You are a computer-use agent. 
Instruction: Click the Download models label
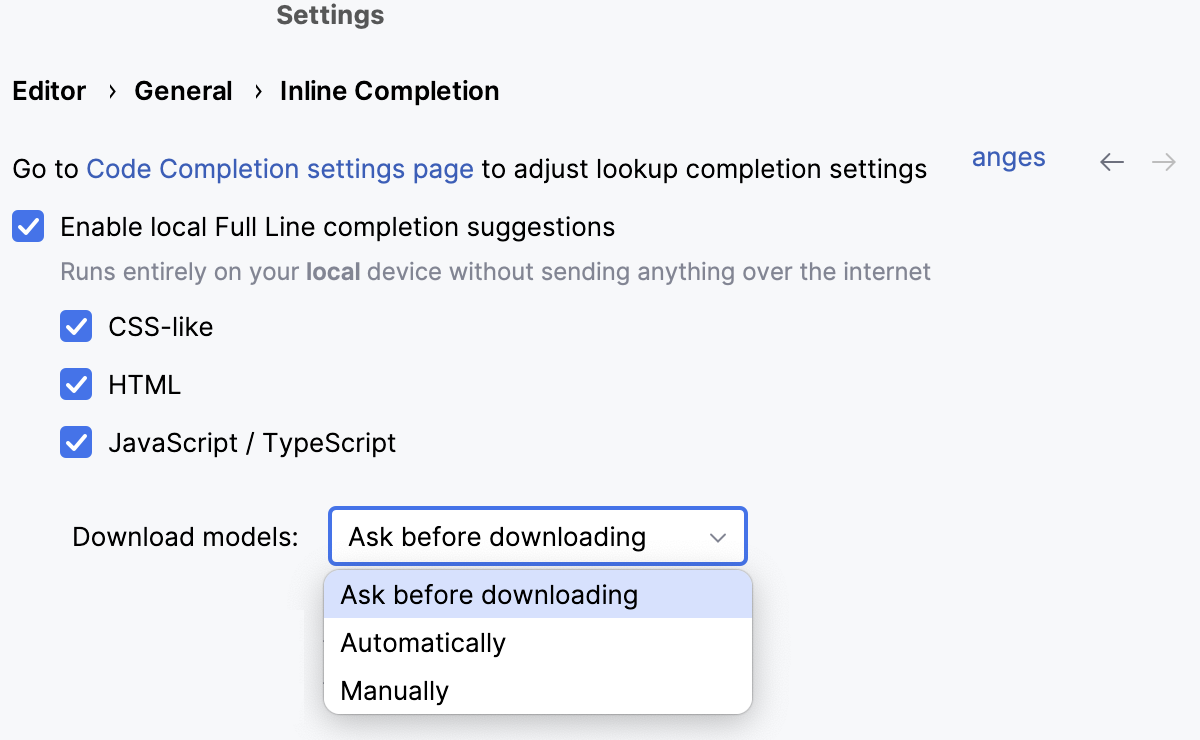click(x=184, y=537)
